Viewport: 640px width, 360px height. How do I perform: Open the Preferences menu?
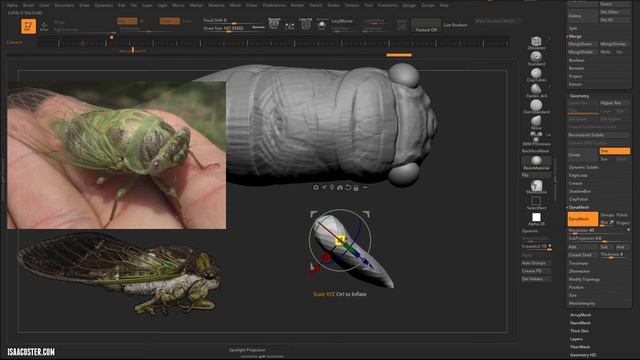click(x=274, y=5)
